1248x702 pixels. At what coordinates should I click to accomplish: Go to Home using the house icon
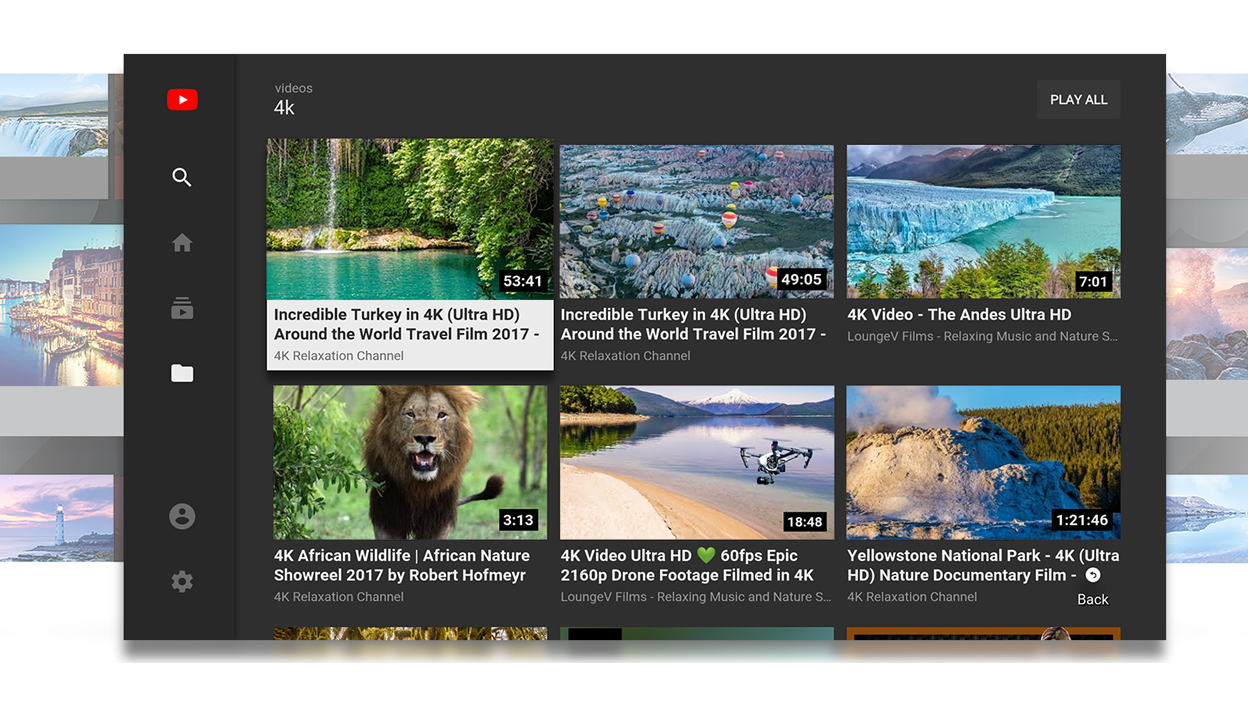182,243
